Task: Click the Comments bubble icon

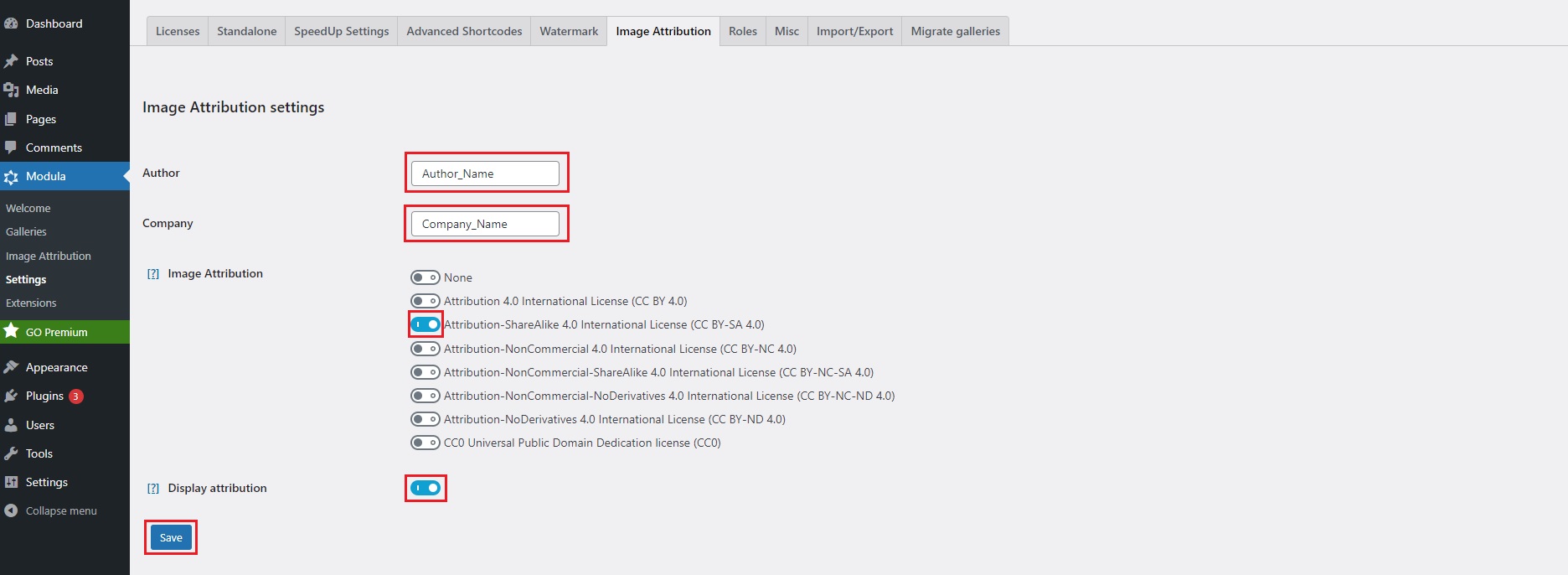Action: [x=11, y=148]
